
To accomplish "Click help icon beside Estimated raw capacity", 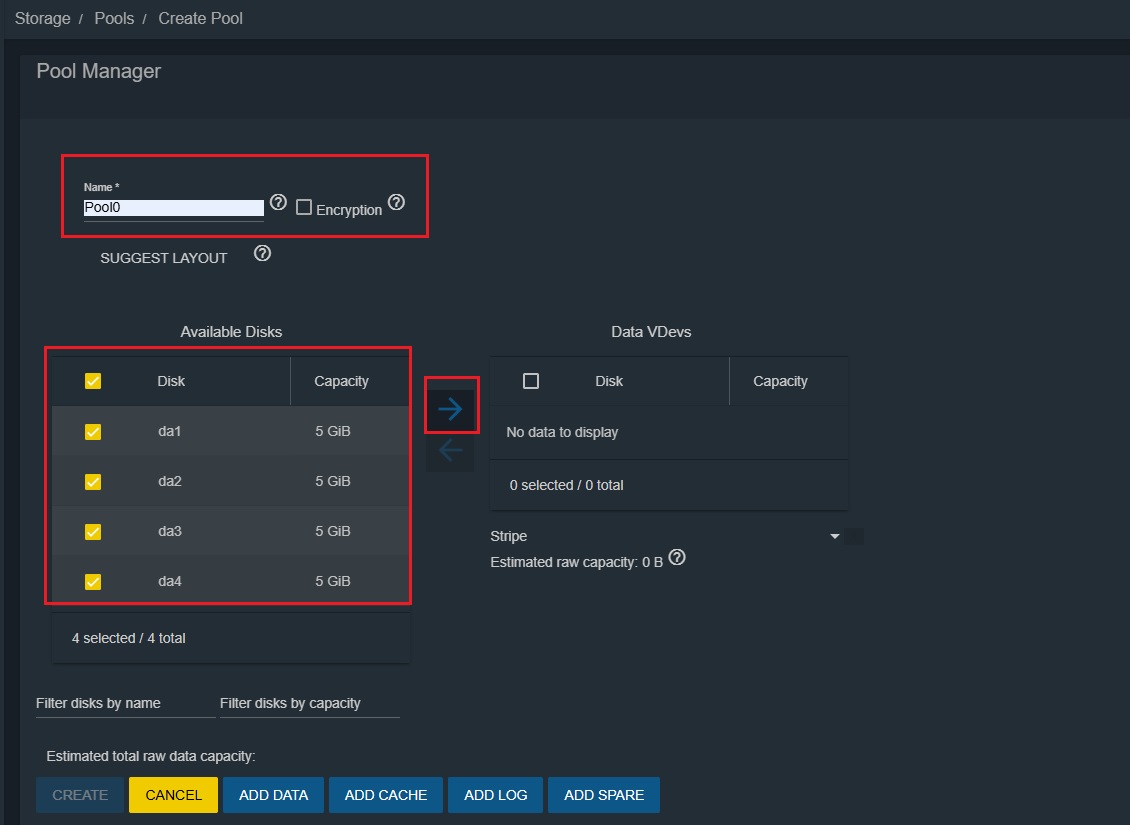I will point(677,558).
